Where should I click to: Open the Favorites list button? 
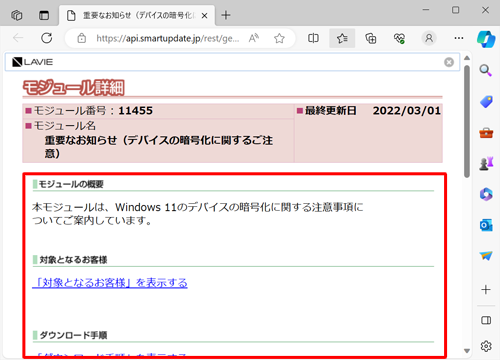[x=342, y=38]
